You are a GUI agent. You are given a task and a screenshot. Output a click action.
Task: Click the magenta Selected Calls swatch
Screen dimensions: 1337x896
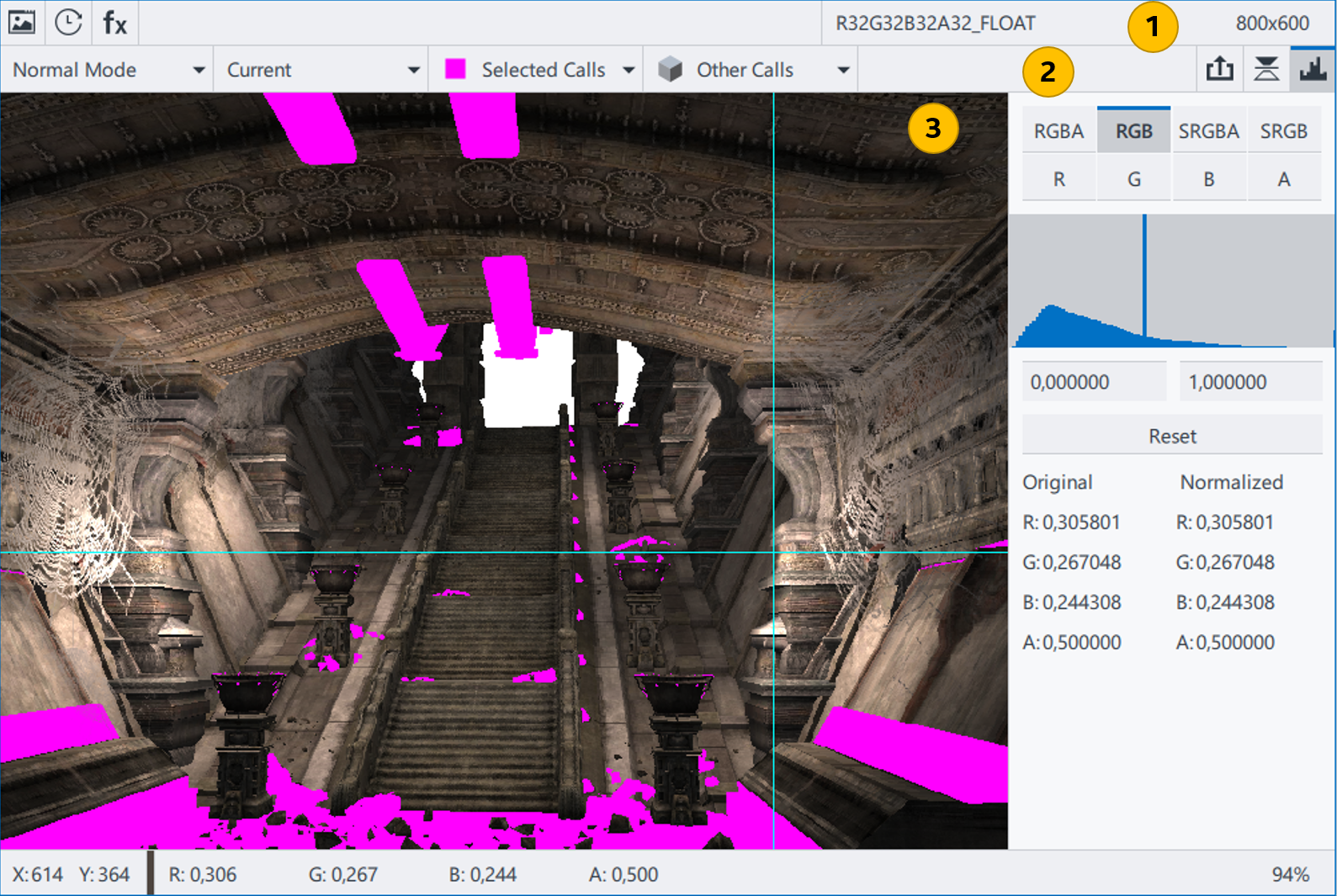coord(455,70)
